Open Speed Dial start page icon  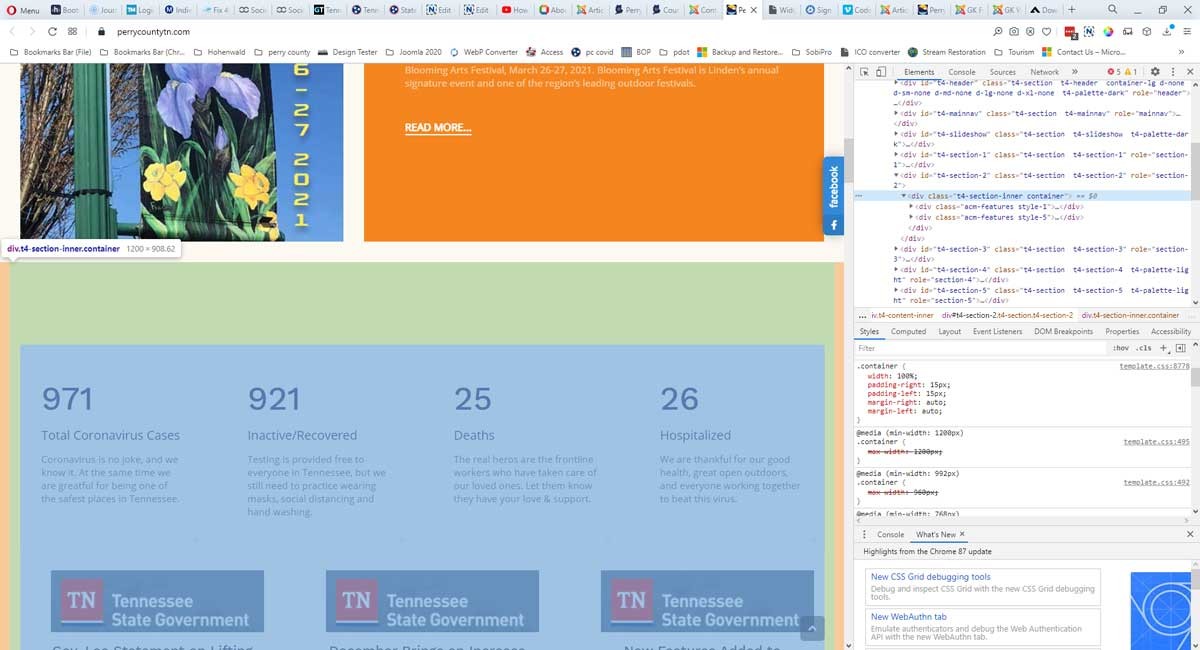click(x=73, y=32)
